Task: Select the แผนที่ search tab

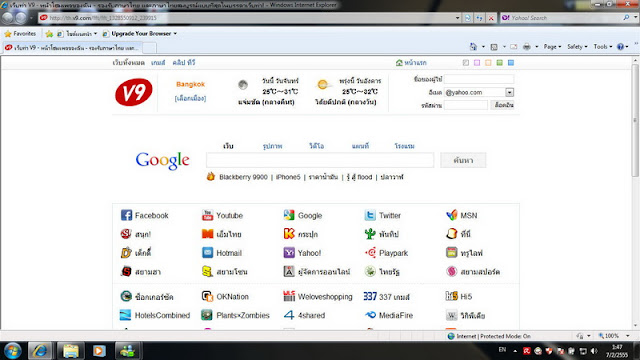Action: (x=360, y=146)
